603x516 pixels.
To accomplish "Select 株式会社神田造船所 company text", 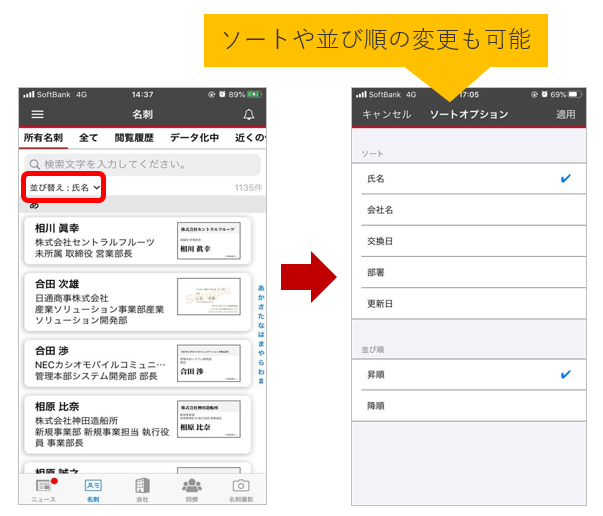I will tap(77, 421).
